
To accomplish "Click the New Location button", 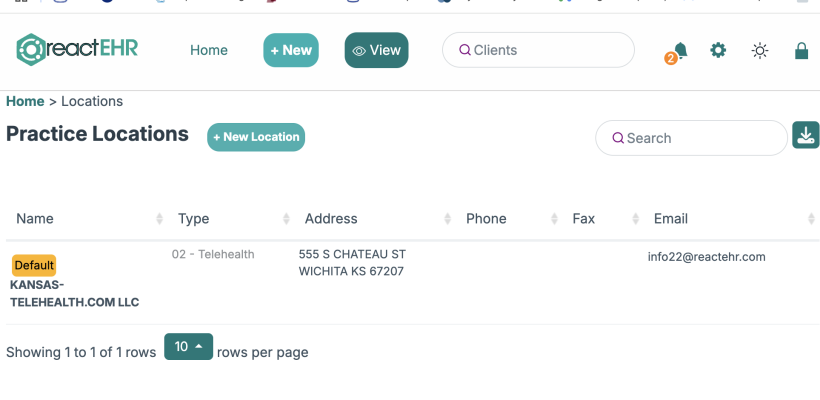I will click(x=256, y=137).
